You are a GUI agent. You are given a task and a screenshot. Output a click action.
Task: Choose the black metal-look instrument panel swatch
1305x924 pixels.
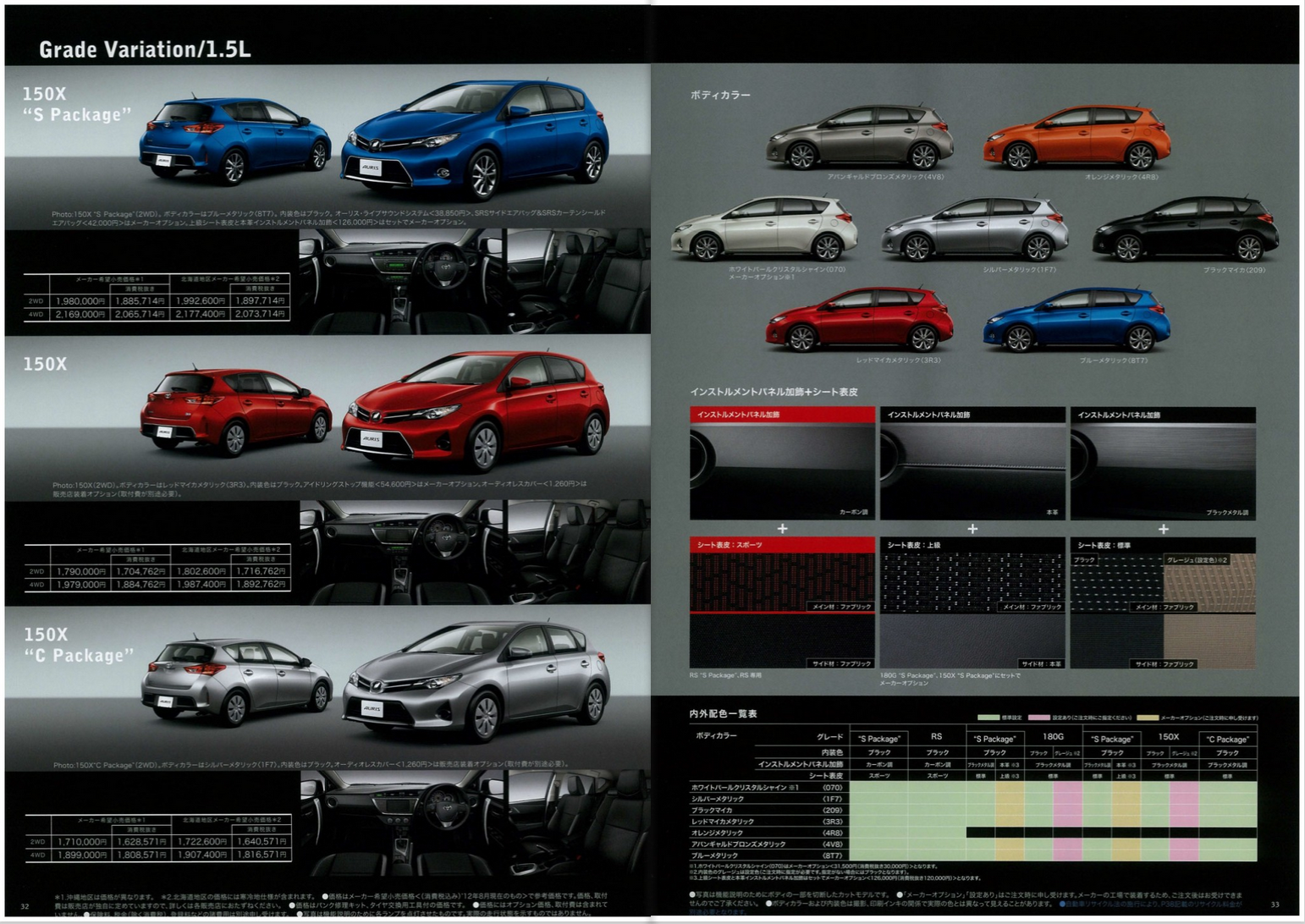[x=1163, y=470]
